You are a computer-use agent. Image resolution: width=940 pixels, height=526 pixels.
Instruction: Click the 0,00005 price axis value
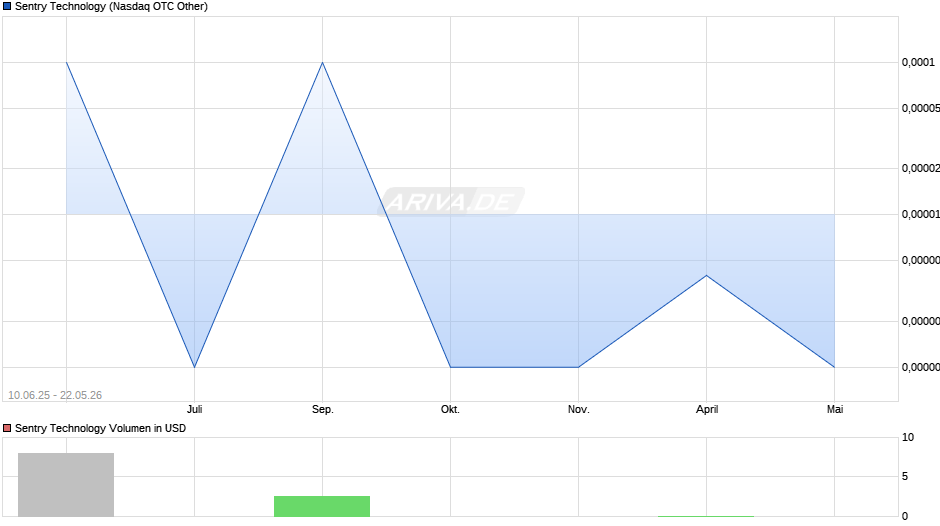click(921, 108)
